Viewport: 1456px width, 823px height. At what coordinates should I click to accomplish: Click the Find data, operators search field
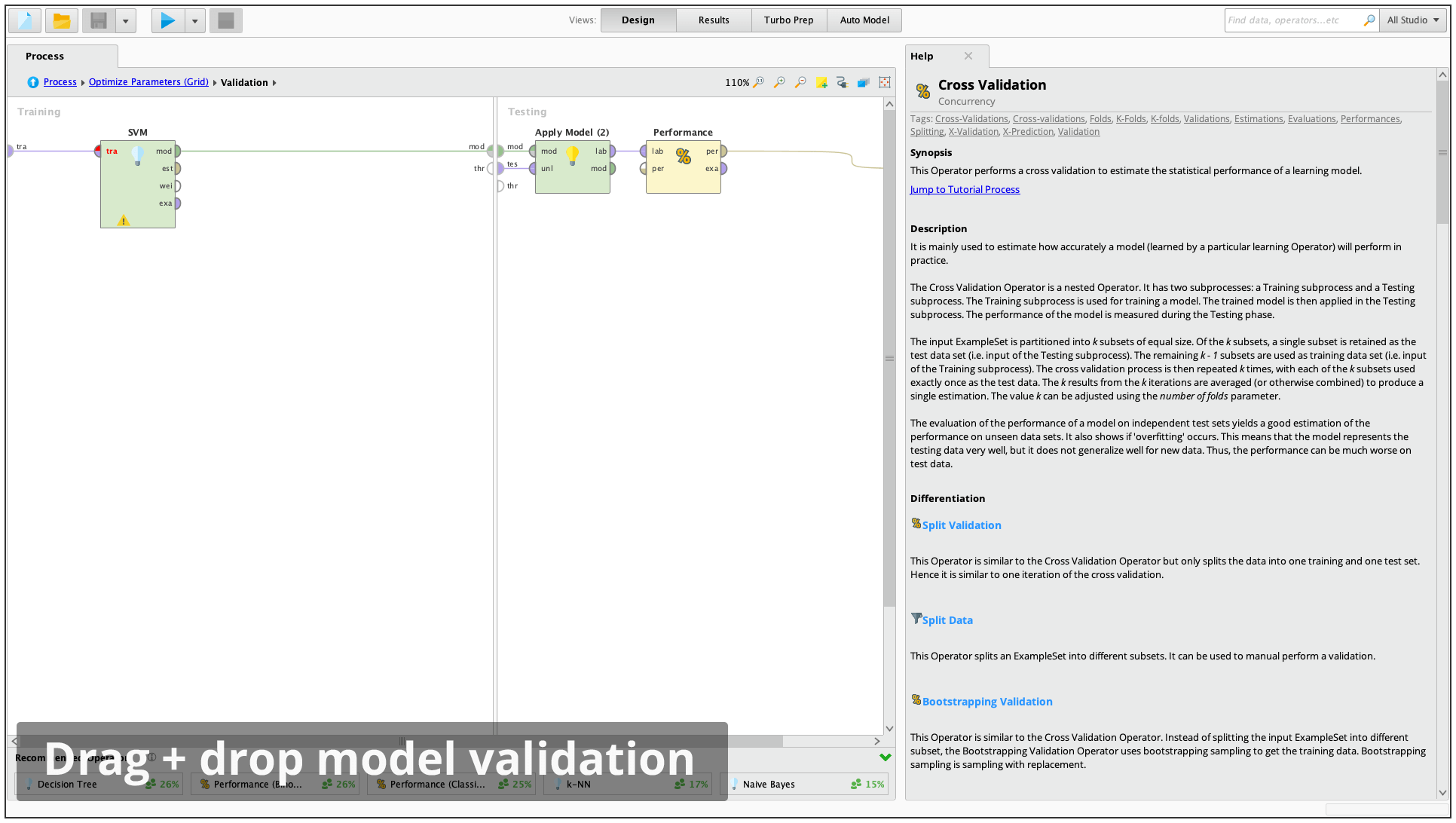click(1292, 20)
